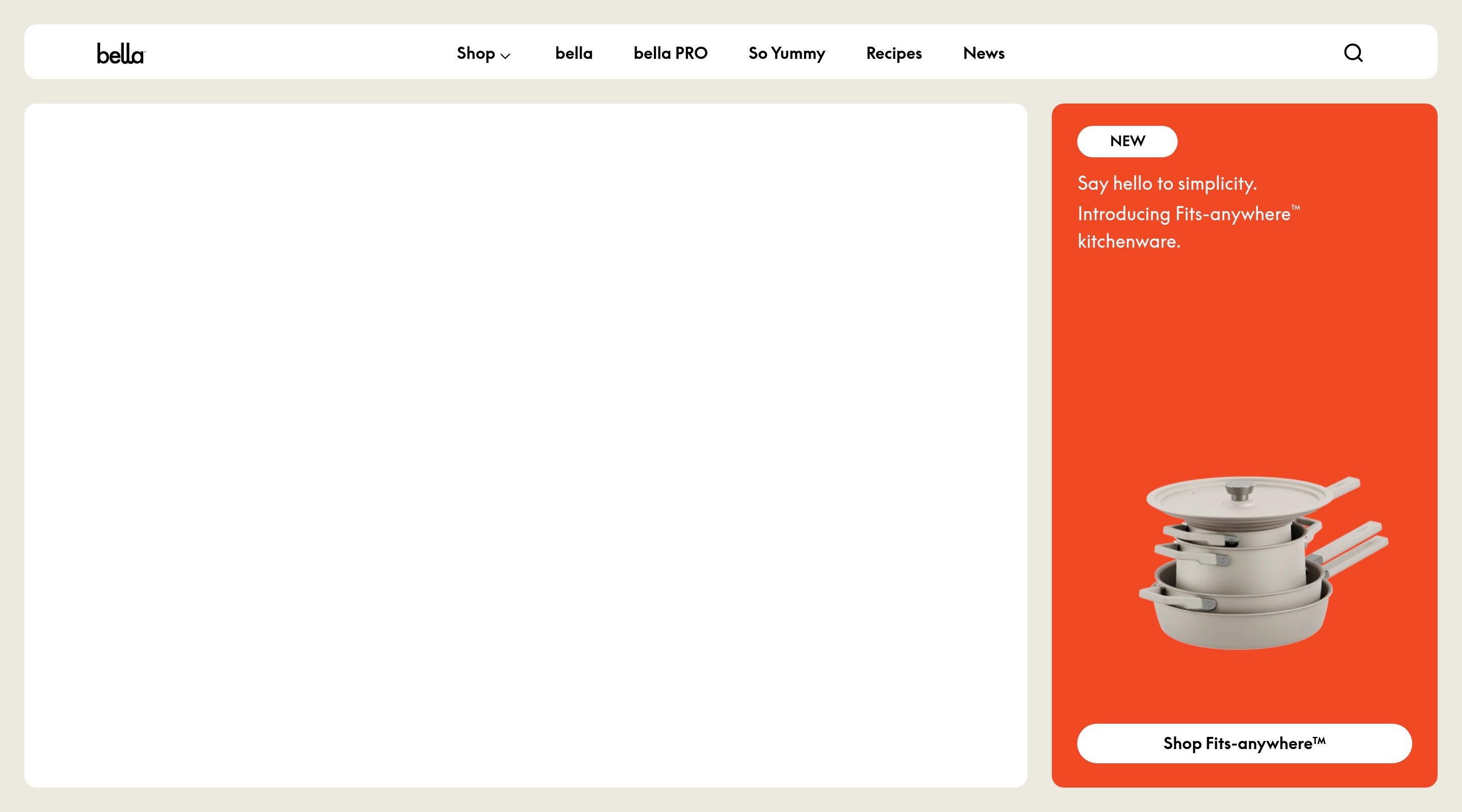Click the bella logo in header
Image resolution: width=1462 pixels, height=812 pixels.
(121, 54)
